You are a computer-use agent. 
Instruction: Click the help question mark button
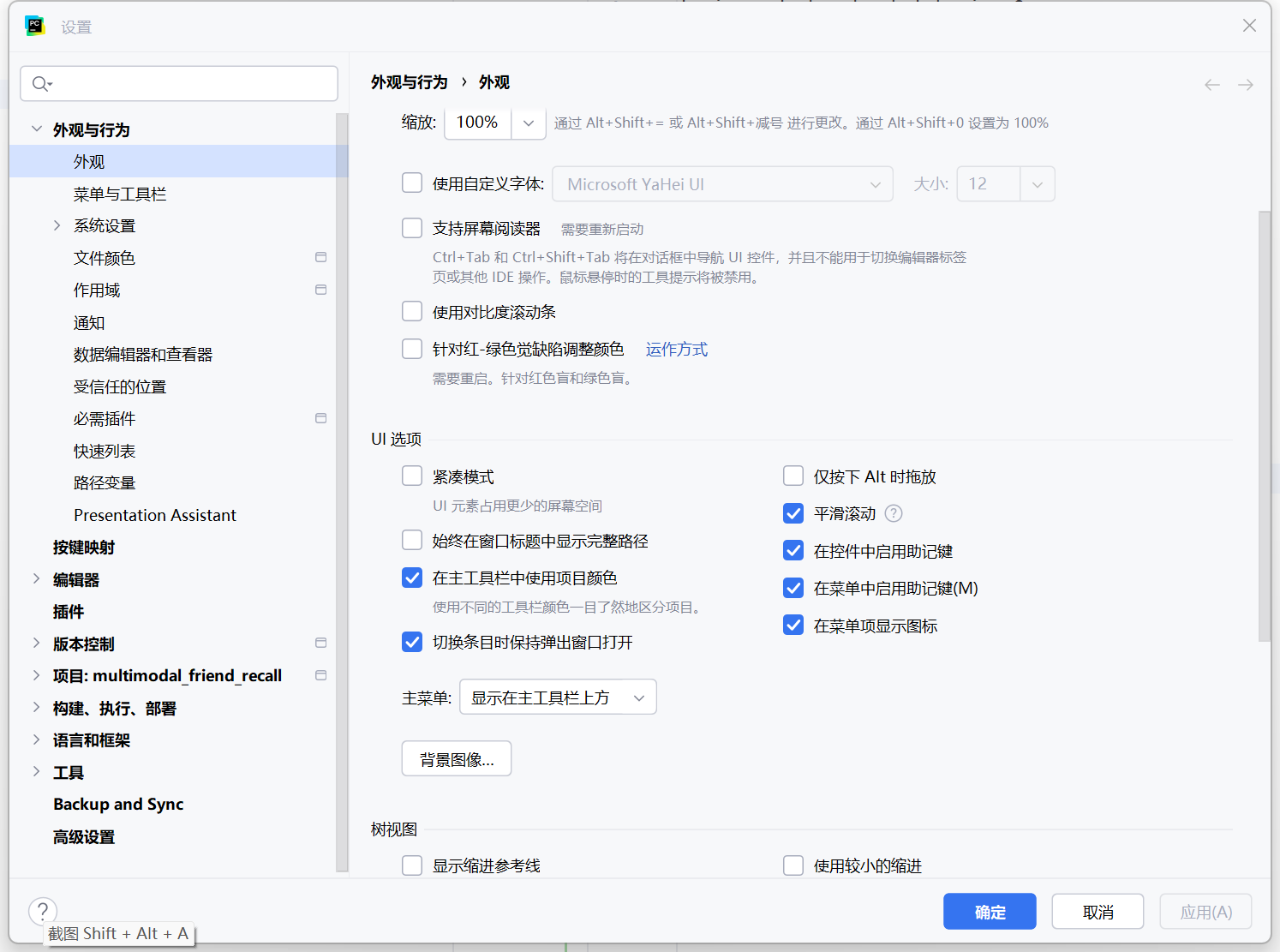pos(43,911)
